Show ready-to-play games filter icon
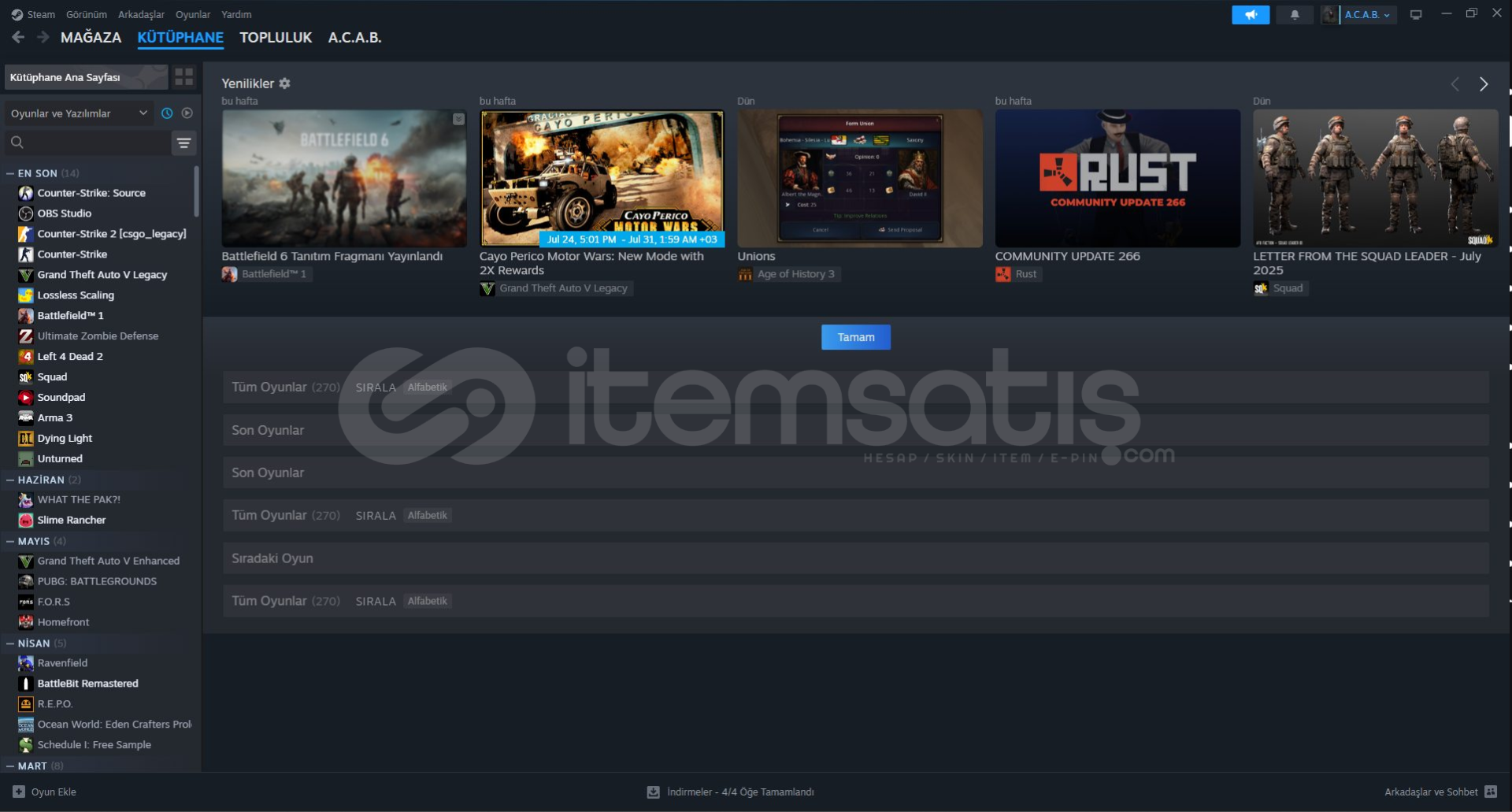This screenshot has height=812, width=1512. coord(187,113)
